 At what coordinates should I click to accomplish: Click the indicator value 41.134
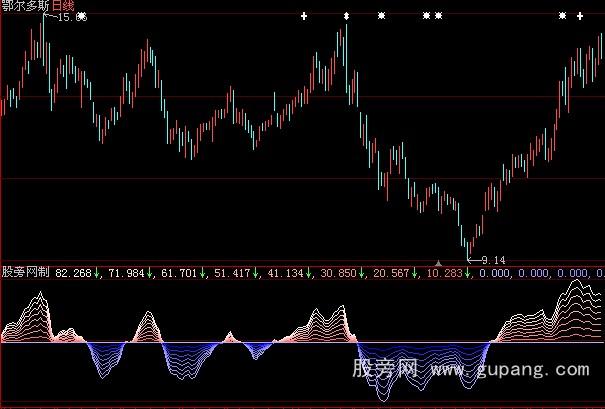(286, 273)
